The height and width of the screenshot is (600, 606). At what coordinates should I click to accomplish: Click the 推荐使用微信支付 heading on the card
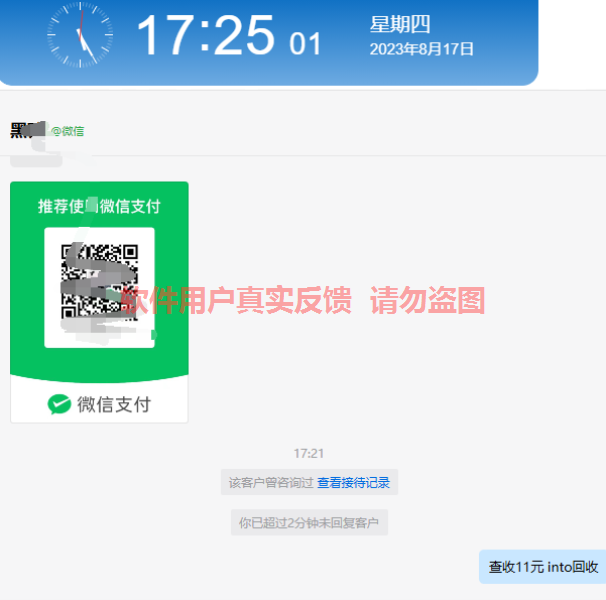pyautogui.click(x=99, y=206)
